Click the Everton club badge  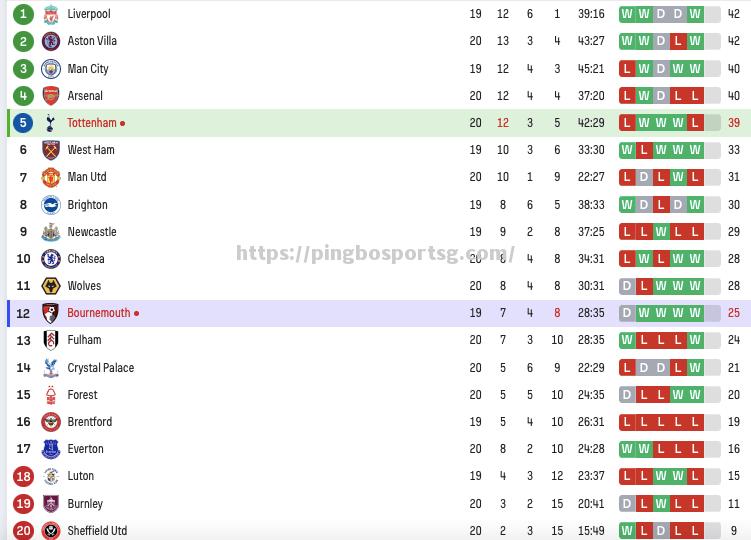click(x=51, y=449)
